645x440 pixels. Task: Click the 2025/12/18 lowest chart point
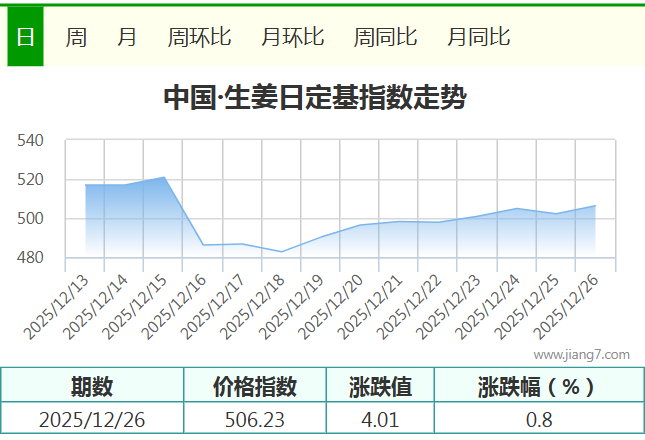281,251
